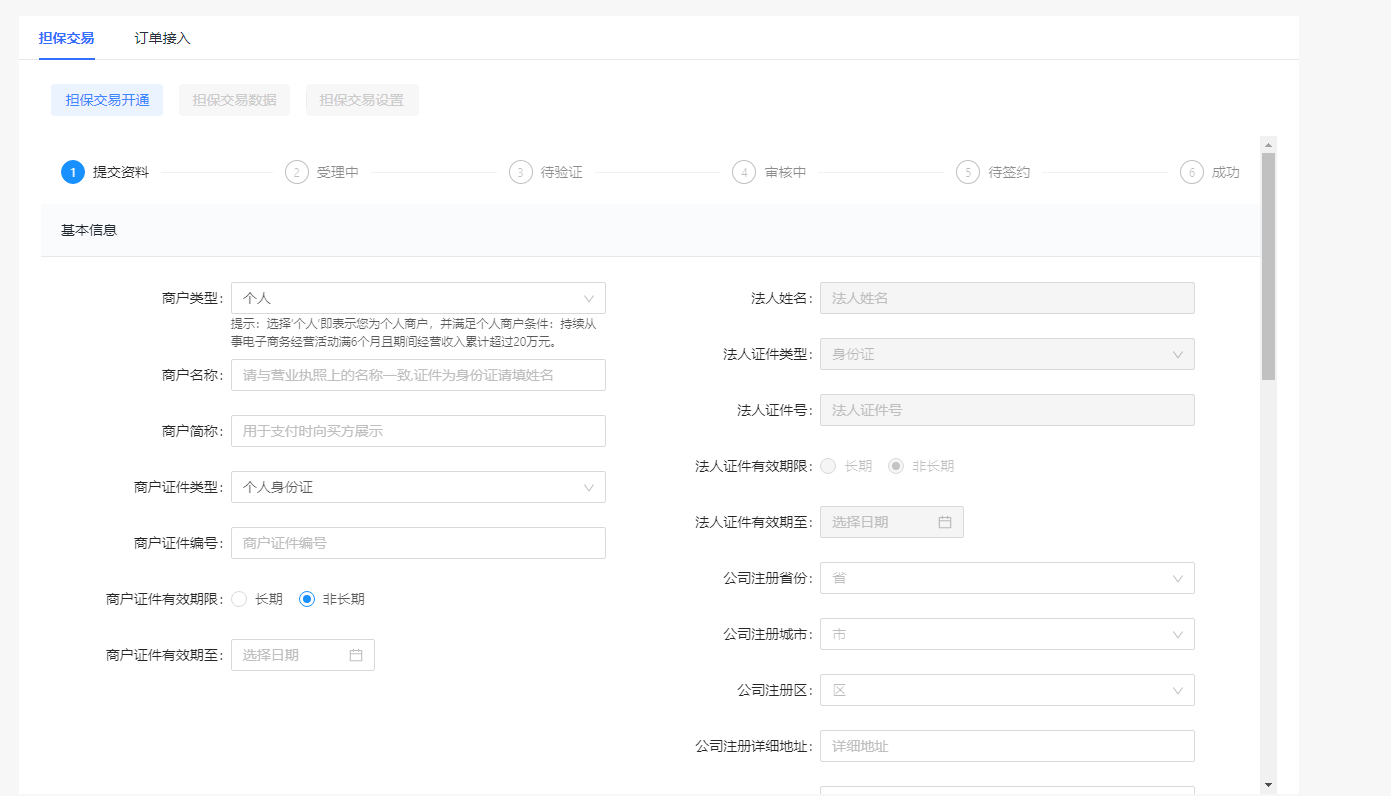Click step 1 circle 提交资料
The image size is (1391, 796).
coord(73,172)
